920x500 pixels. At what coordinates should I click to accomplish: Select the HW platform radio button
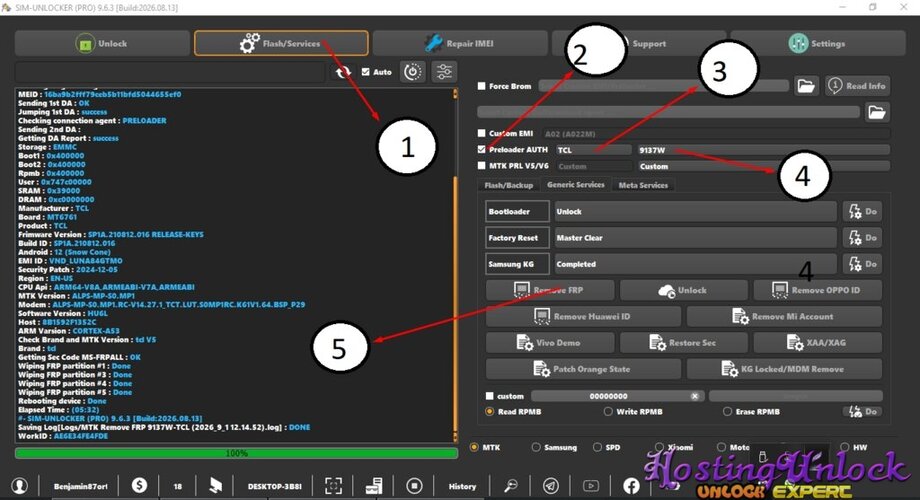[844, 447]
